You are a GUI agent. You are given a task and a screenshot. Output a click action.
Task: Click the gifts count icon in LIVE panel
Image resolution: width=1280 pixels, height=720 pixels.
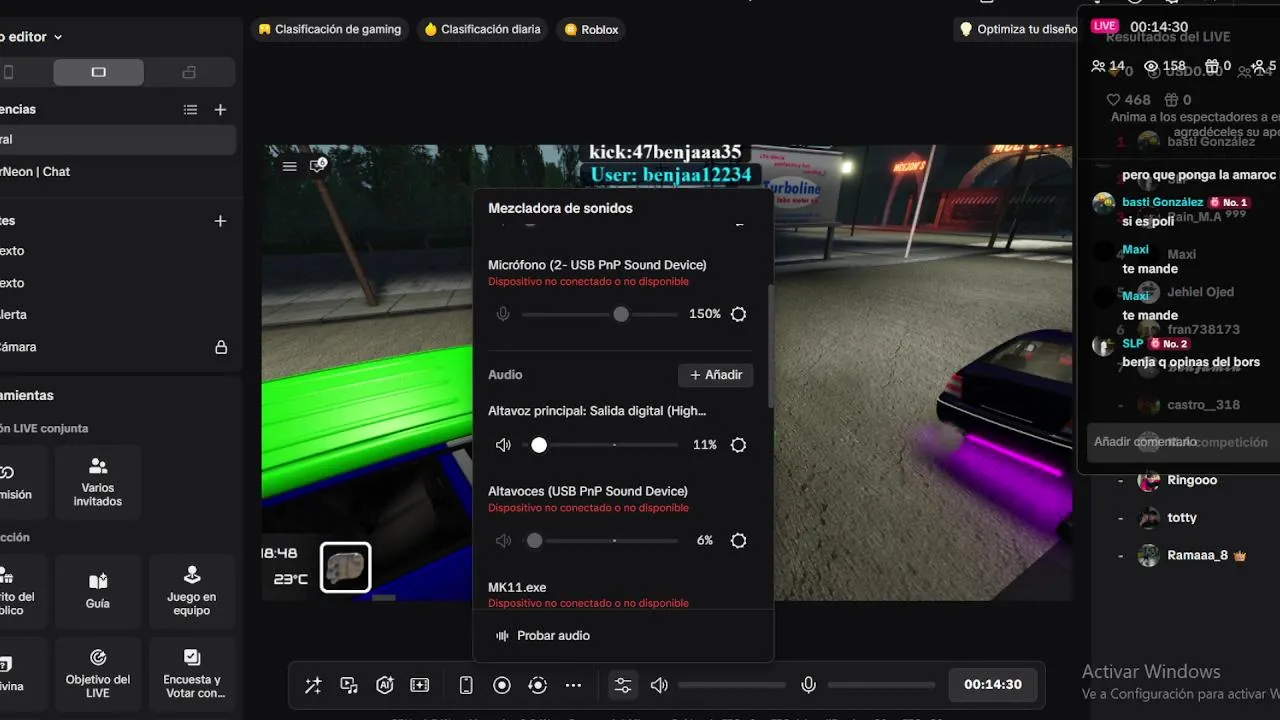click(1212, 67)
